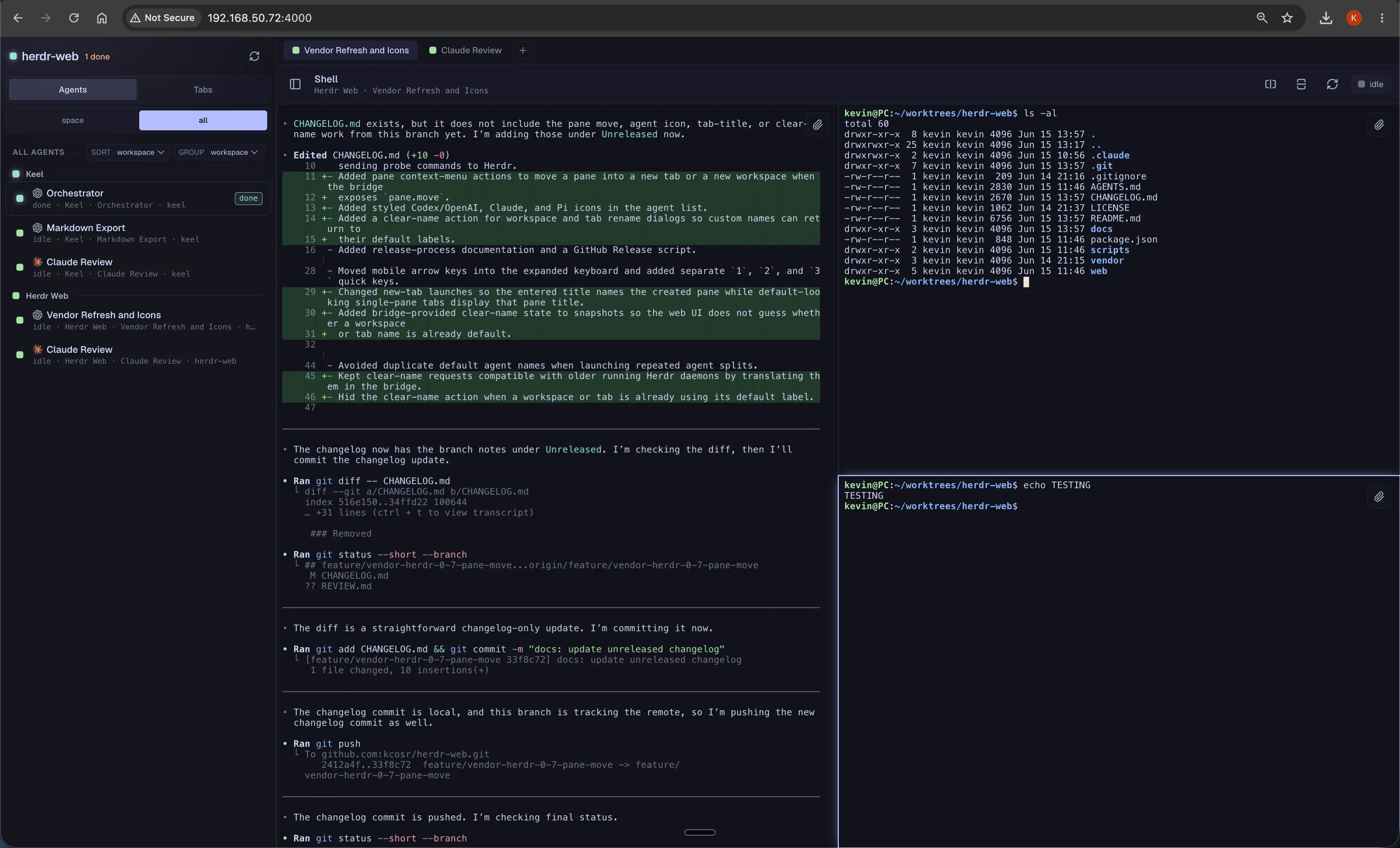Open the GROUP workspace dropdown
Image resolution: width=1400 pixels, height=848 pixels.
(x=218, y=152)
